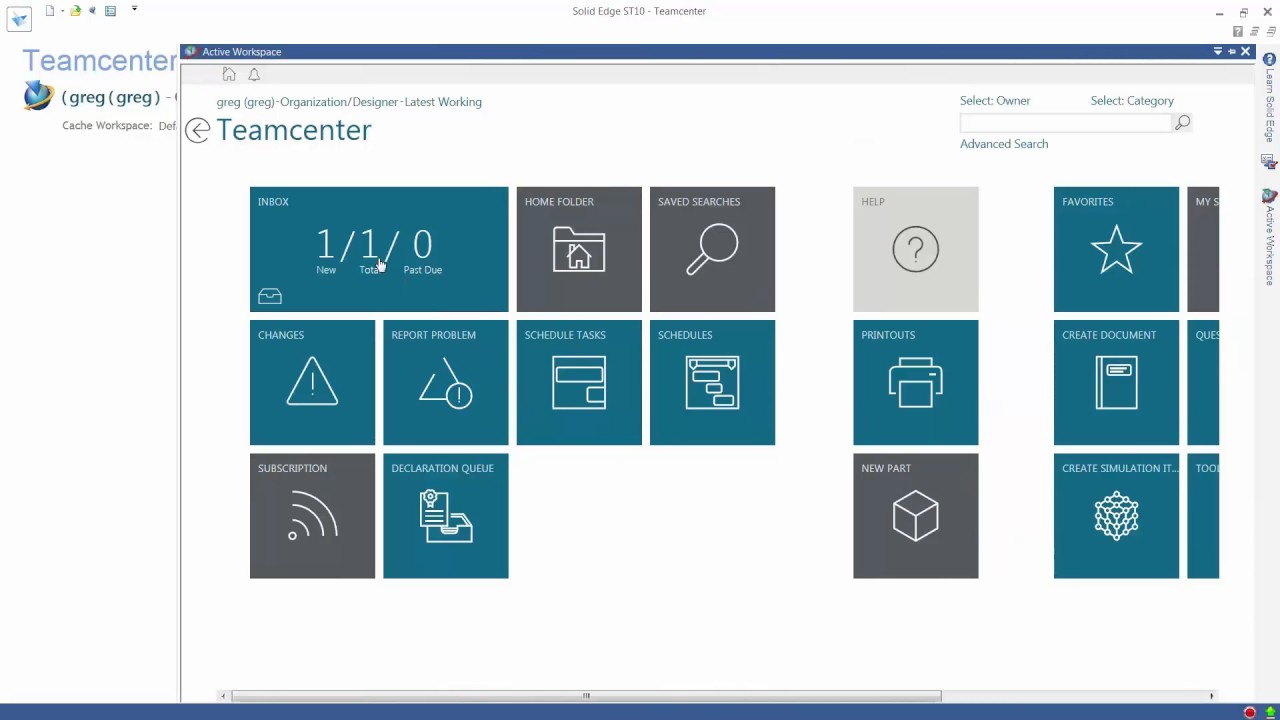The image size is (1280, 720).
Task: Open the Inbox tile
Action: [378, 249]
